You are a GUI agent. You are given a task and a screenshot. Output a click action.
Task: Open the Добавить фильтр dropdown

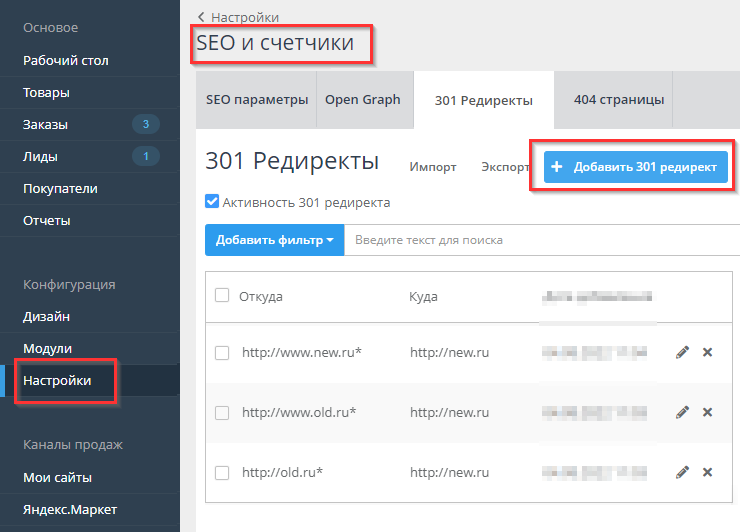tap(274, 240)
